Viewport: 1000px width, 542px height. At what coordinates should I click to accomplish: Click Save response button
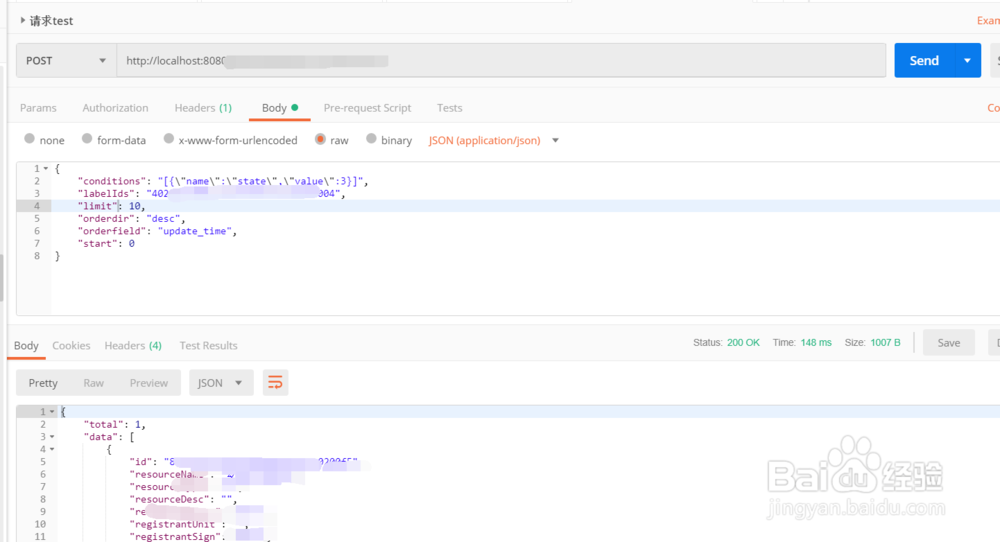tap(948, 343)
